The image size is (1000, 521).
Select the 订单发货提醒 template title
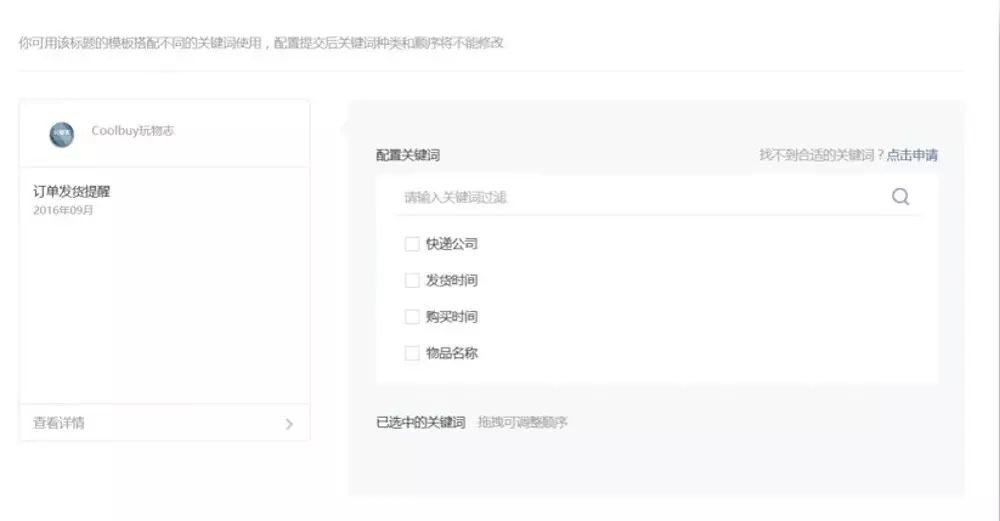tap(71, 191)
